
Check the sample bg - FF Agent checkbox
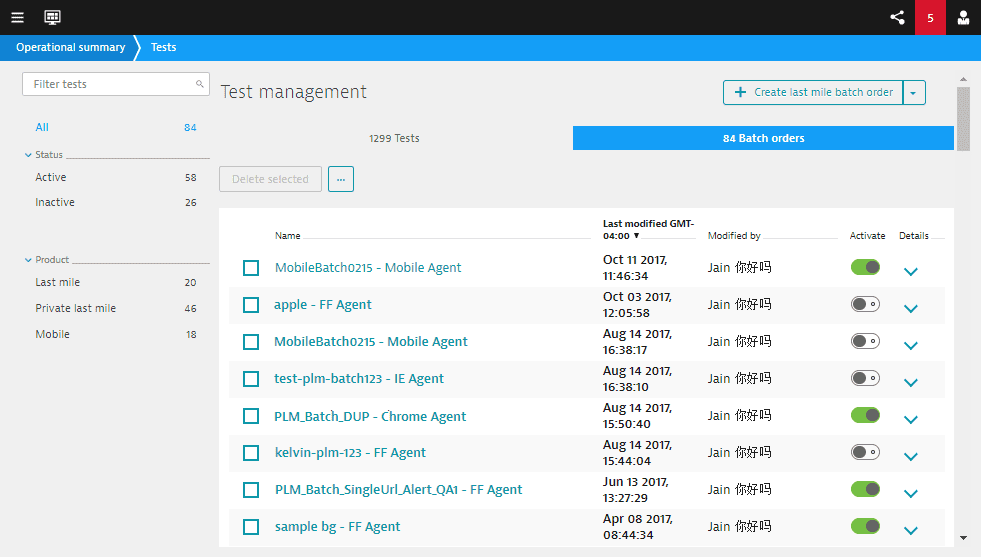point(251,527)
